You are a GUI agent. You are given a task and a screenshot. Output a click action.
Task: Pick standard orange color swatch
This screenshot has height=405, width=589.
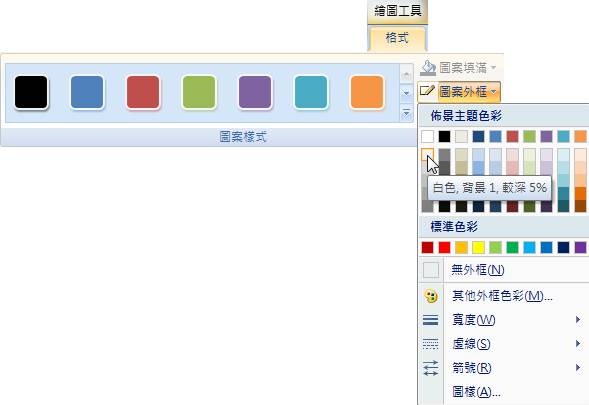pos(461,248)
